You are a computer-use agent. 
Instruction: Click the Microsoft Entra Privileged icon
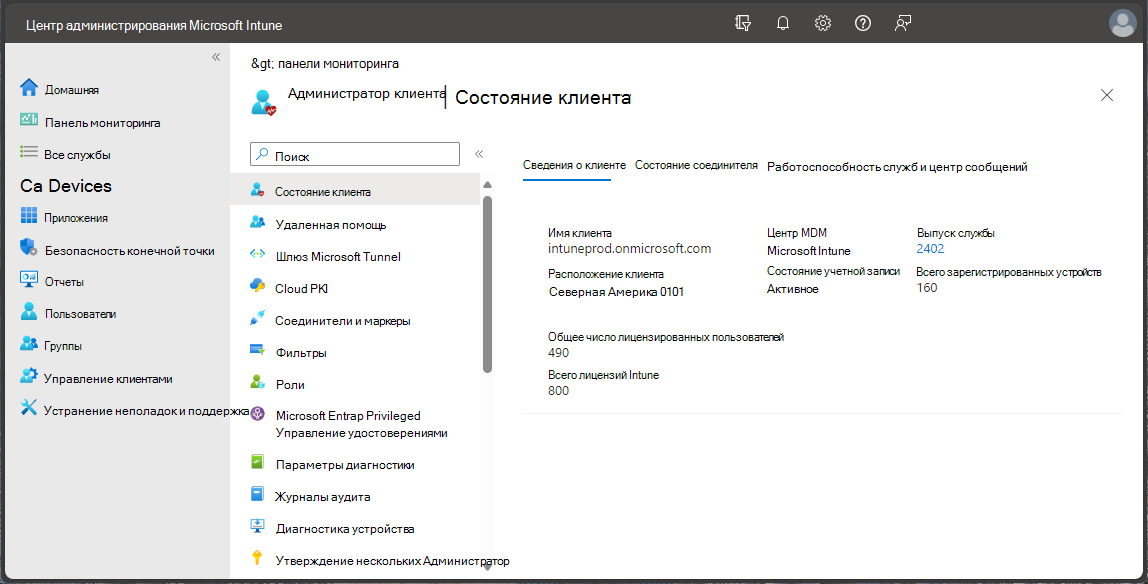[257, 415]
